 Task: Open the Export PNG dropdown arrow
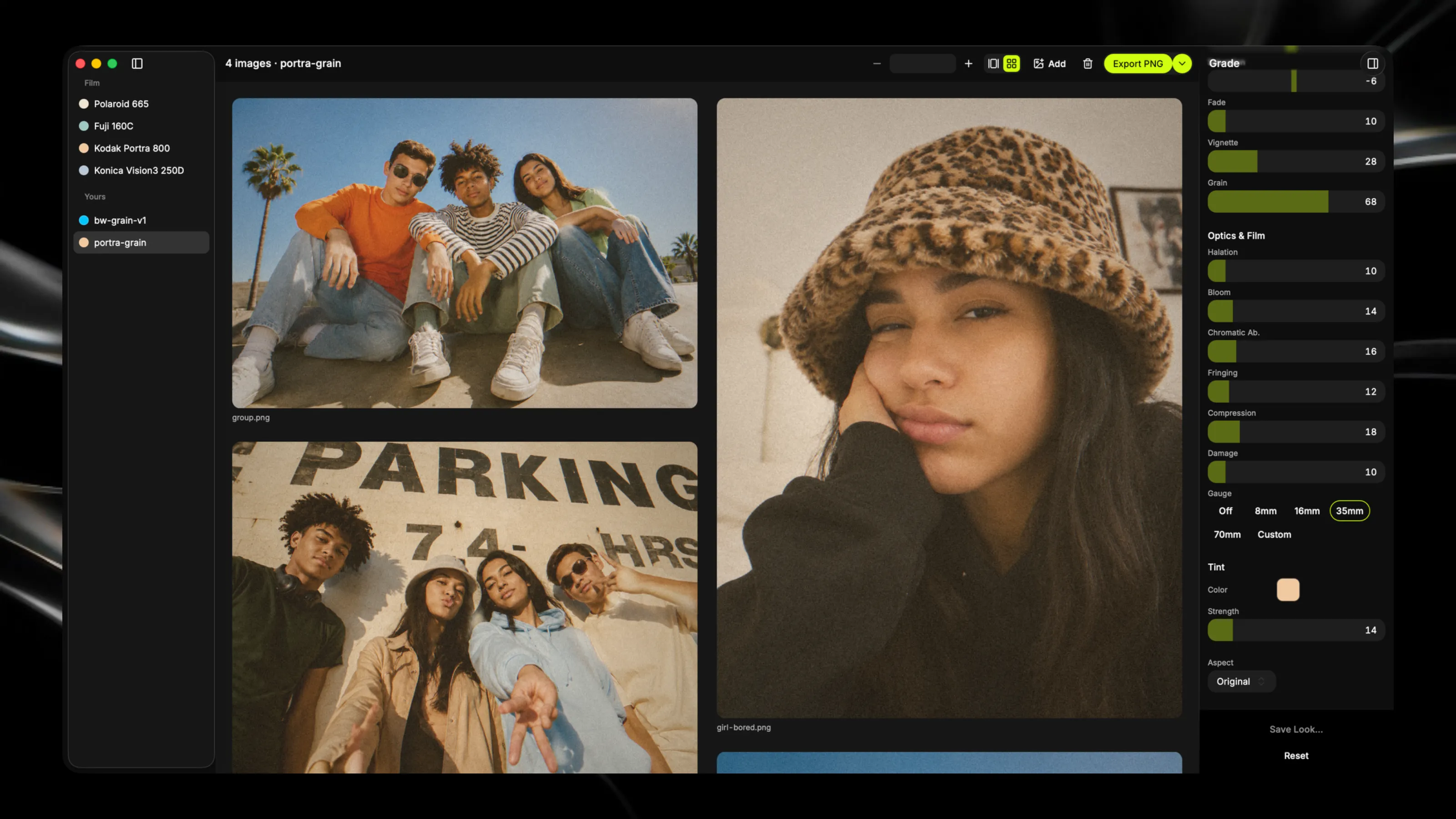pos(1182,63)
